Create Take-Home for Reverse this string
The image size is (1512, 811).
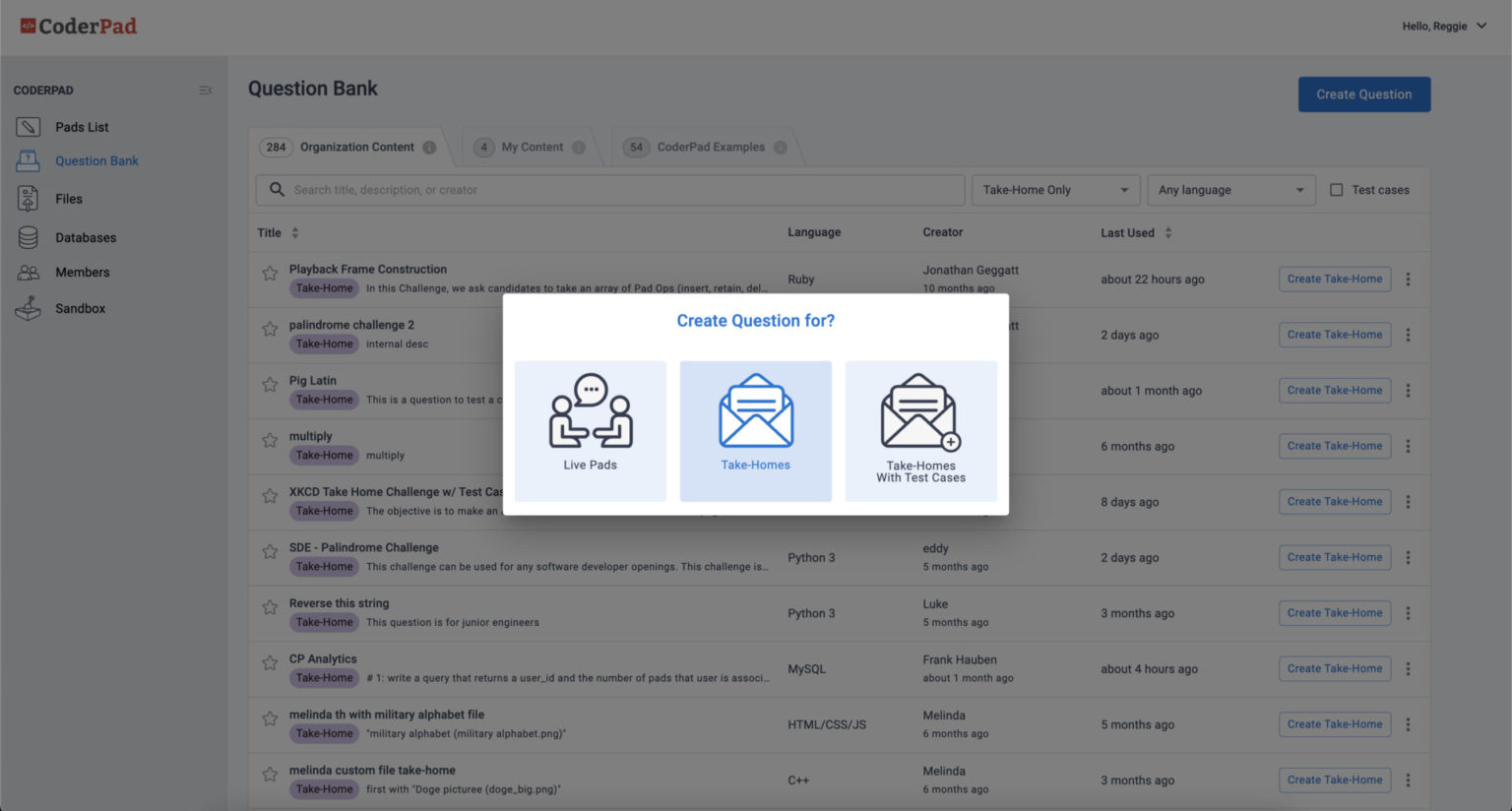1334,613
